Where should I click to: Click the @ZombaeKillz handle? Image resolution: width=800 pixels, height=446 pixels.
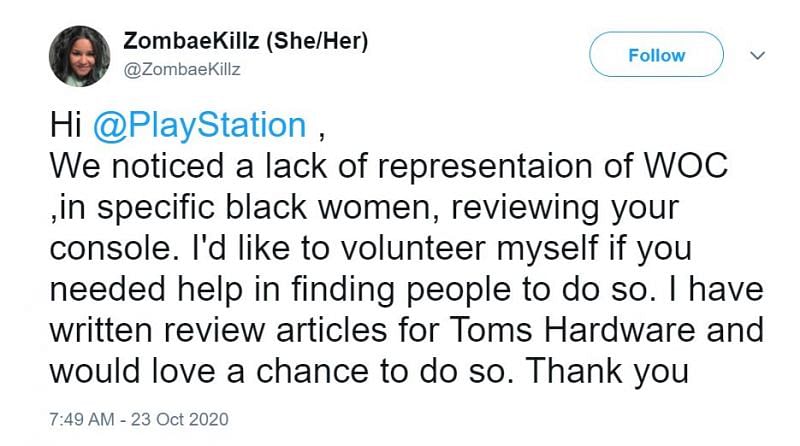point(182,69)
